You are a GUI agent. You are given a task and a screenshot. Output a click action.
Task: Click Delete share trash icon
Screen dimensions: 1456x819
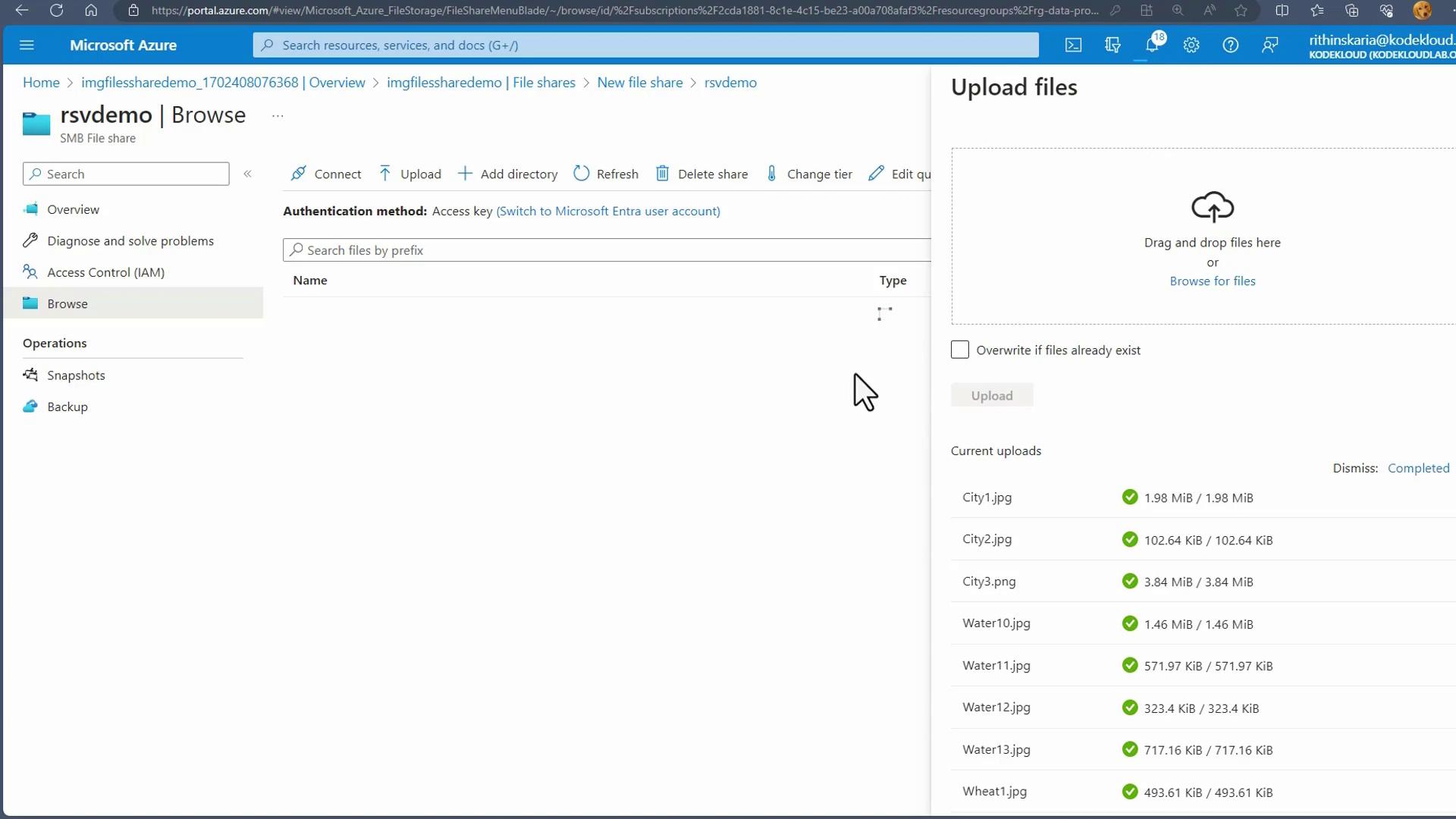662,174
